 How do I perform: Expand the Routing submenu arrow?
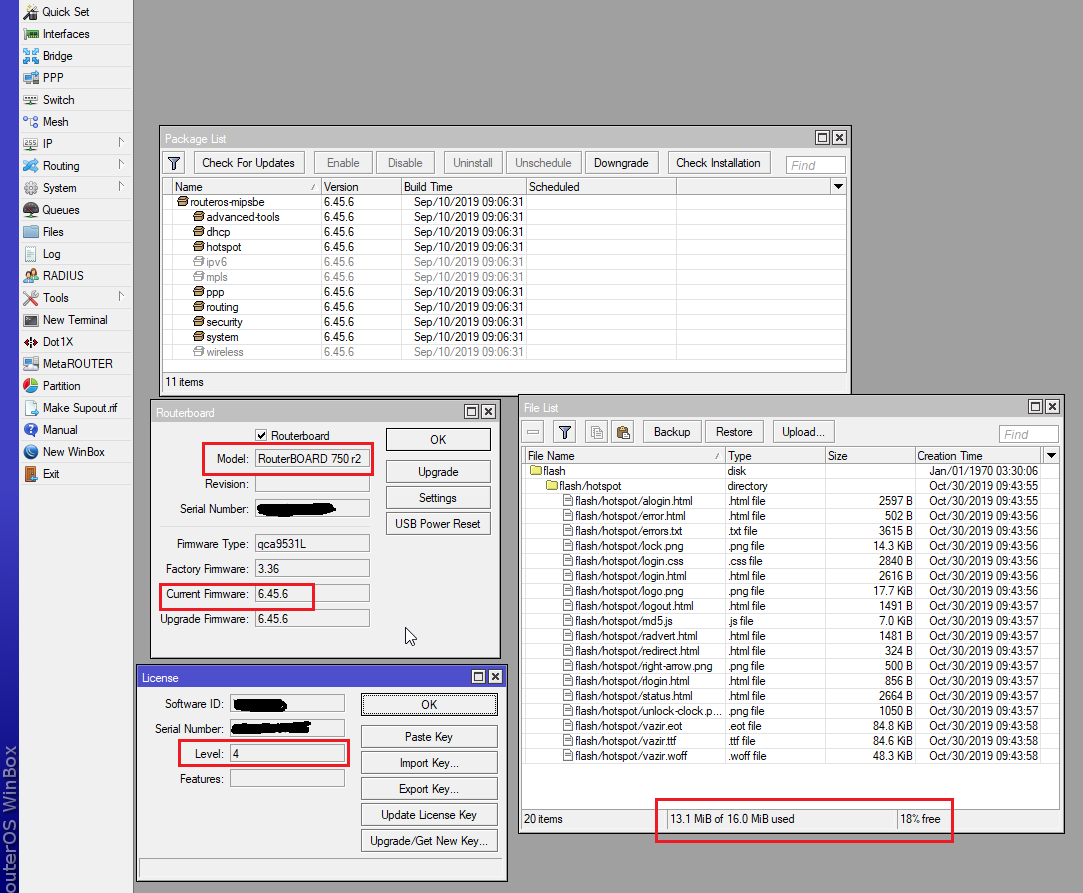click(x=121, y=164)
